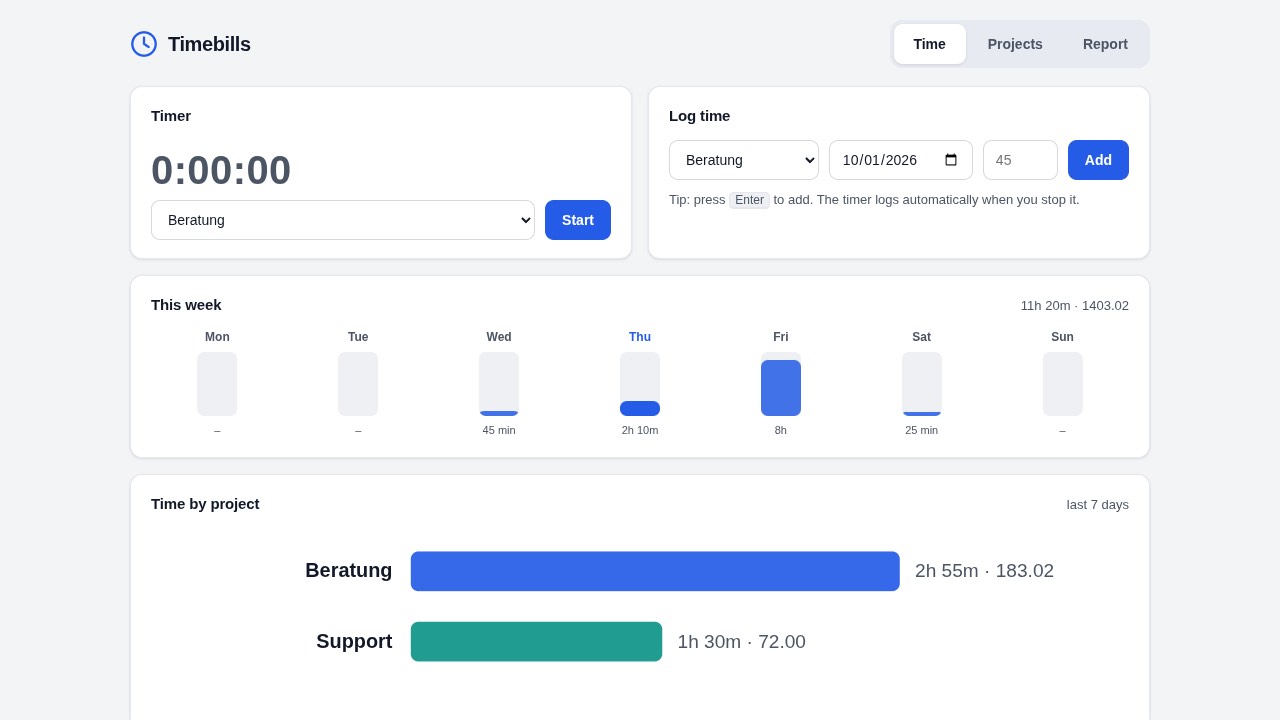The height and width of the screenshot is (720, 1280).
Task: Click the 0:00:00 timer display
Action: (x=221, y=170)
